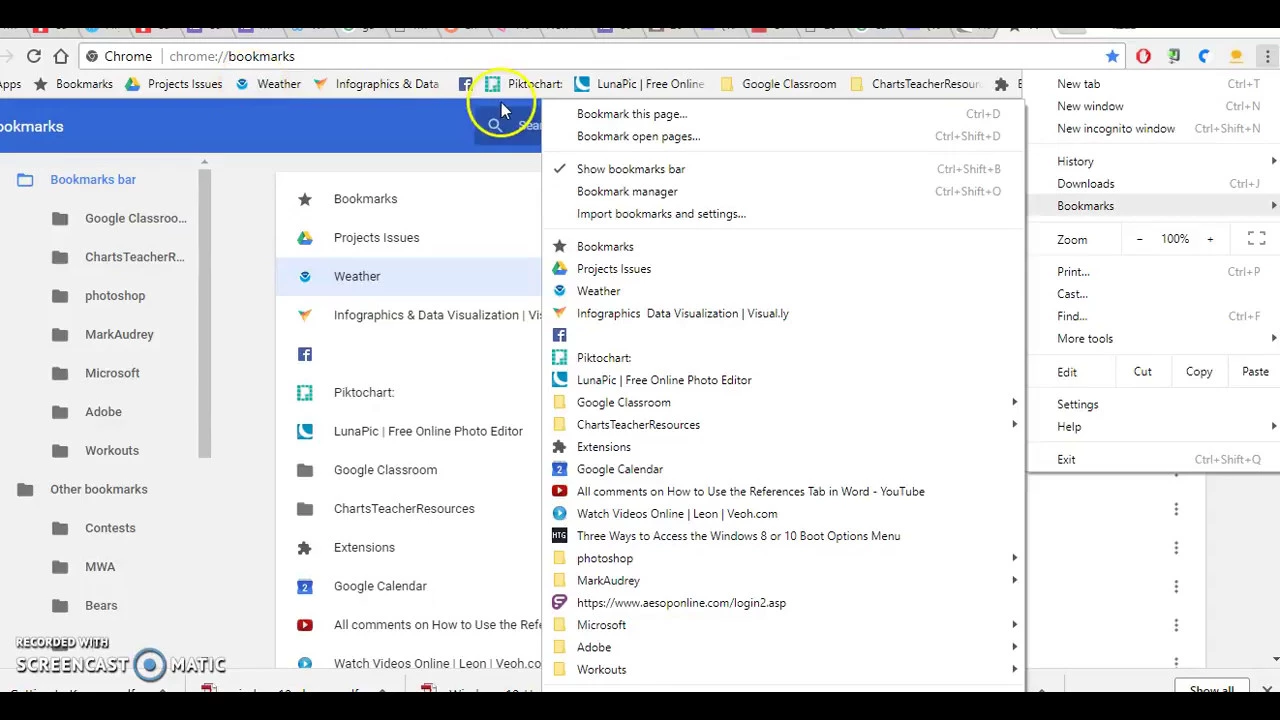This screenshot has width=1280, height=720.
Task: Click the Facebook icon in bookmarks bar
Action: click(465, 84)
